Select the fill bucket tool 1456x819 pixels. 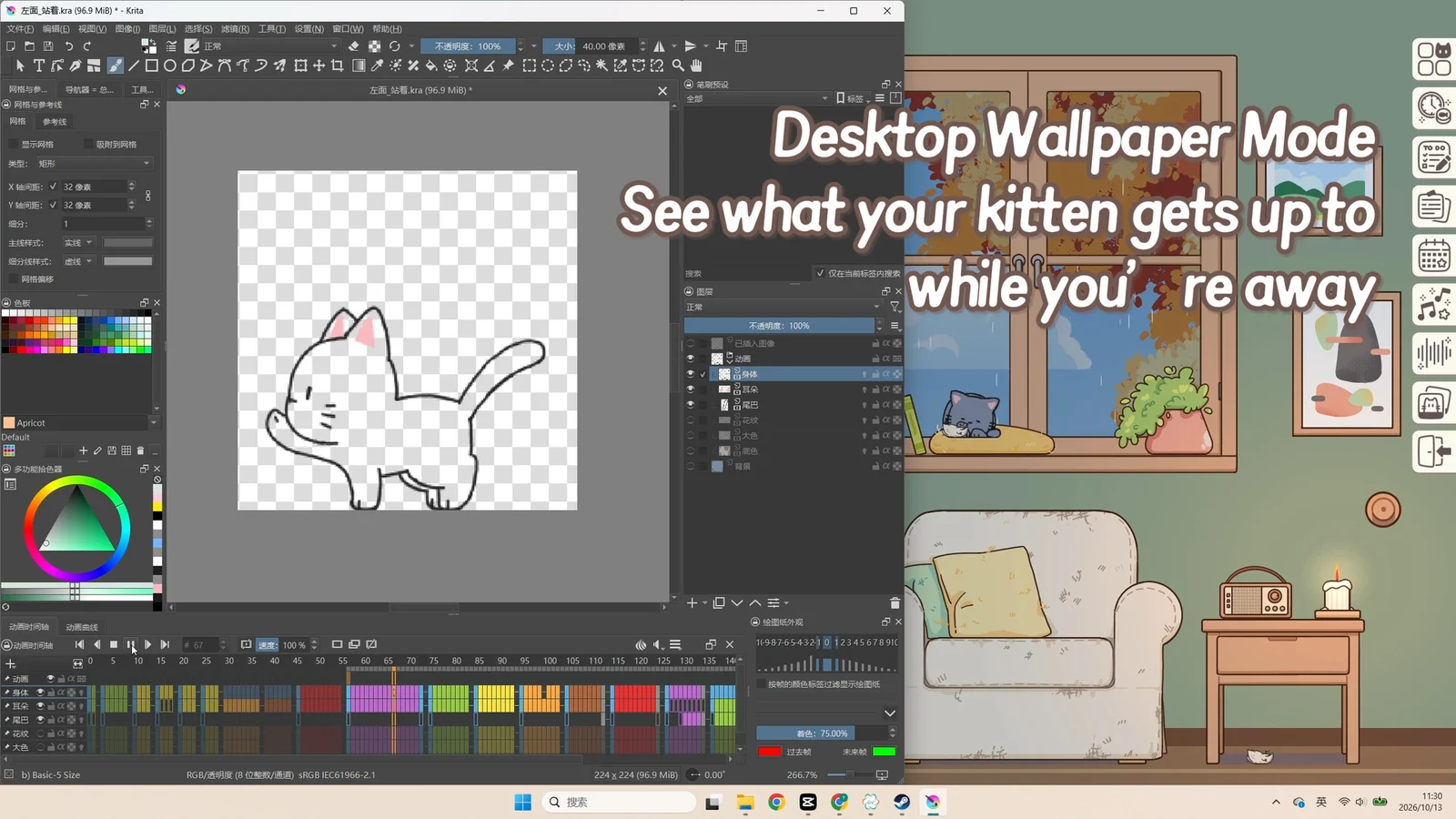(431, 66)
